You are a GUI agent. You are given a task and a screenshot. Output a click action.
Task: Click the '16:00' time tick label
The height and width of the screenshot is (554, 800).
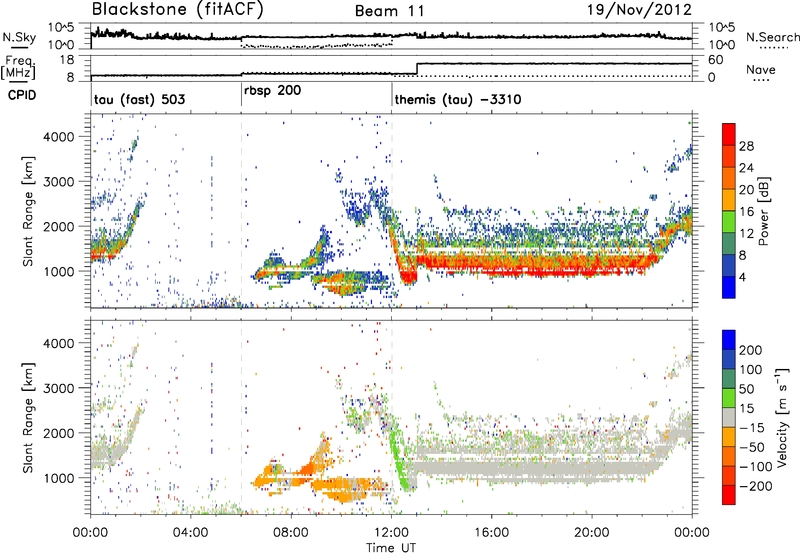(x=491, y=533)
